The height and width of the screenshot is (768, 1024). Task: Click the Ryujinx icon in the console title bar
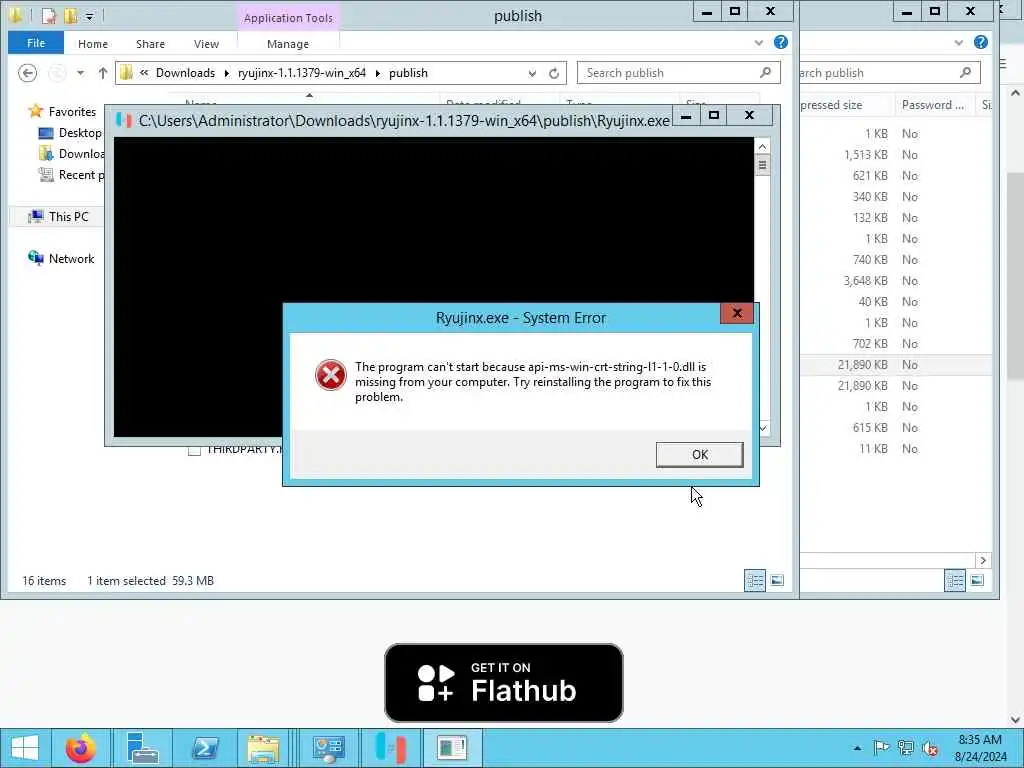pyautogui.click(x=124, y=121)
